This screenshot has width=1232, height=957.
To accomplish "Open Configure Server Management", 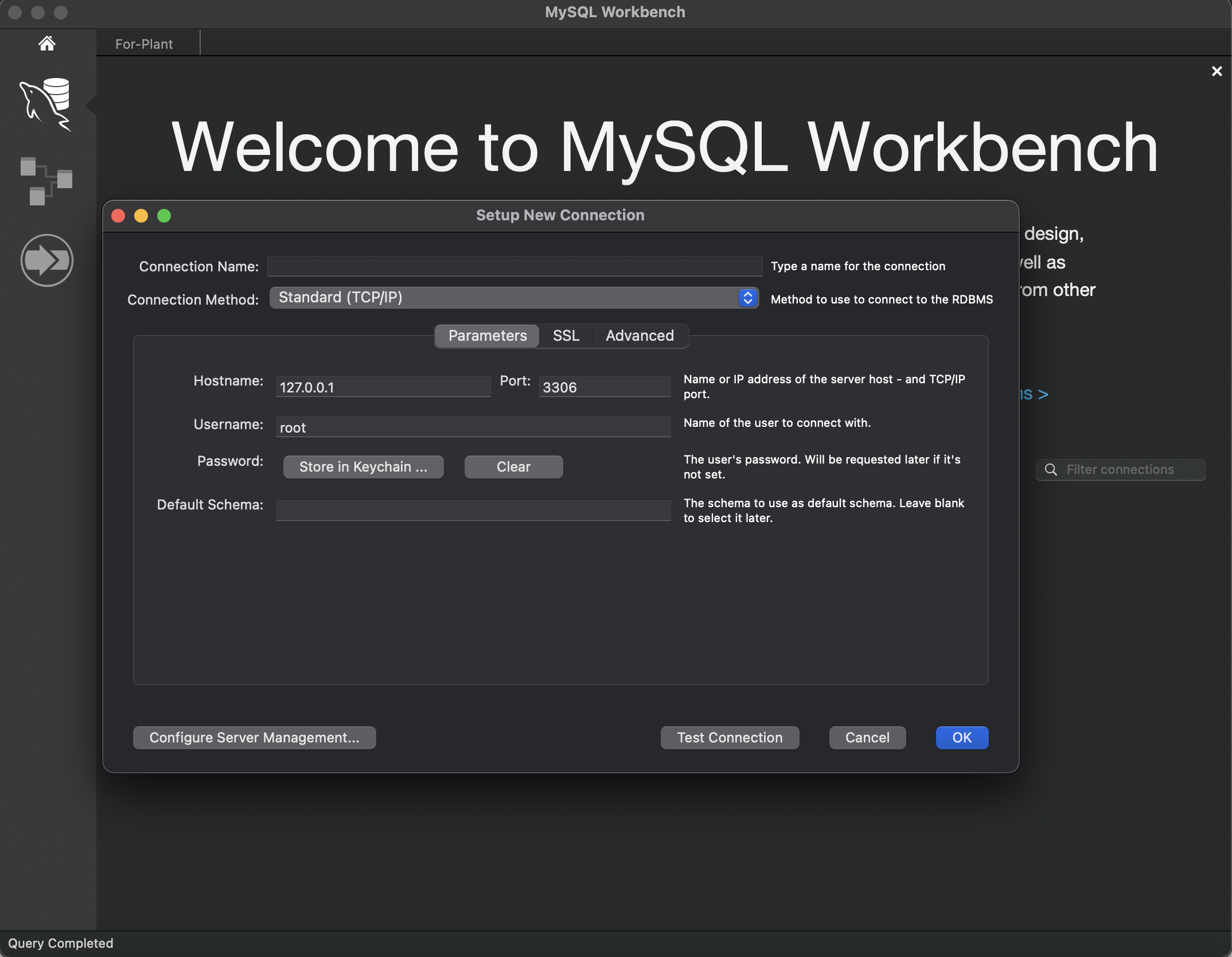I will pos(254,737).
